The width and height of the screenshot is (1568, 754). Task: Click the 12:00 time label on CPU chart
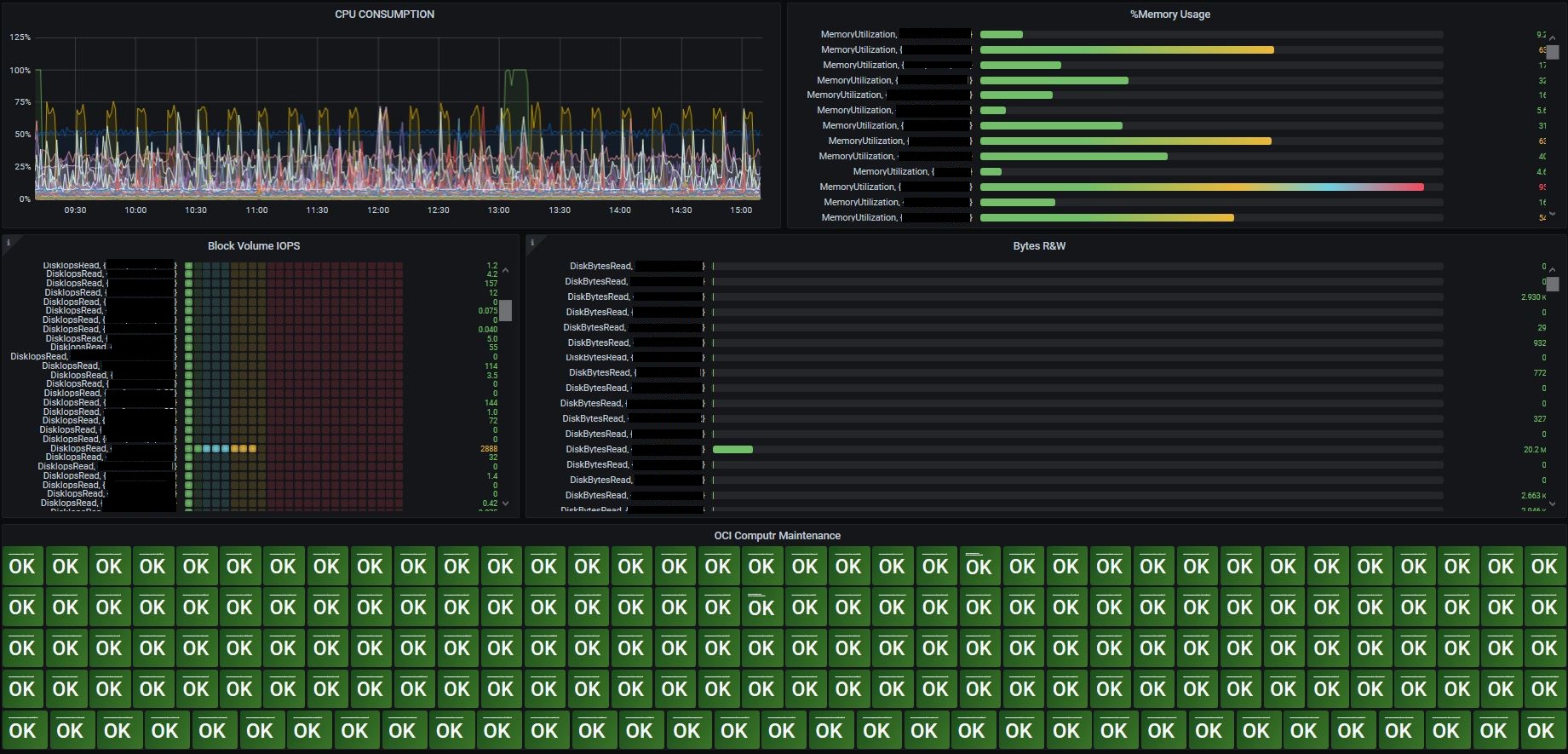[377, 210]
